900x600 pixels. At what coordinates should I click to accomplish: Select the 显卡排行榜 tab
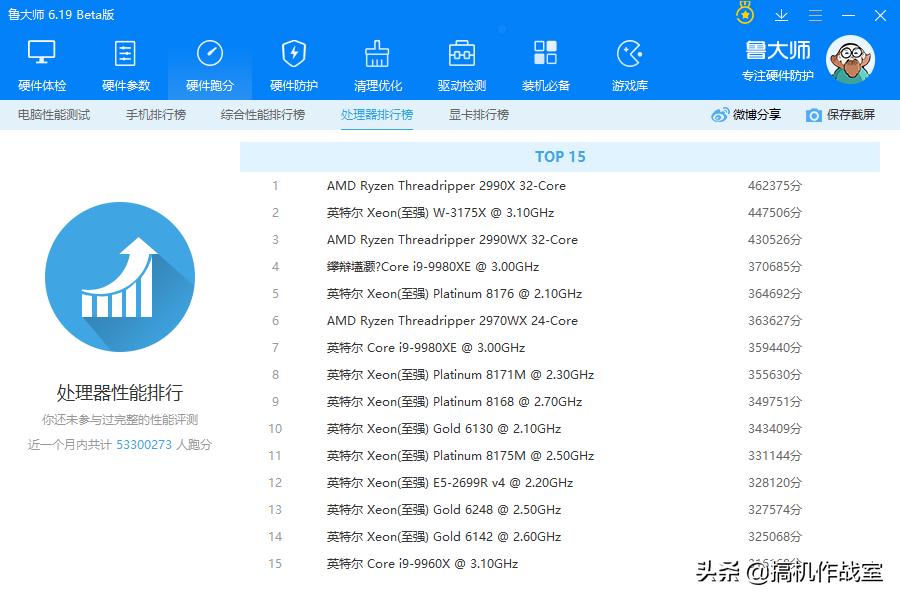tap(479, 115)
